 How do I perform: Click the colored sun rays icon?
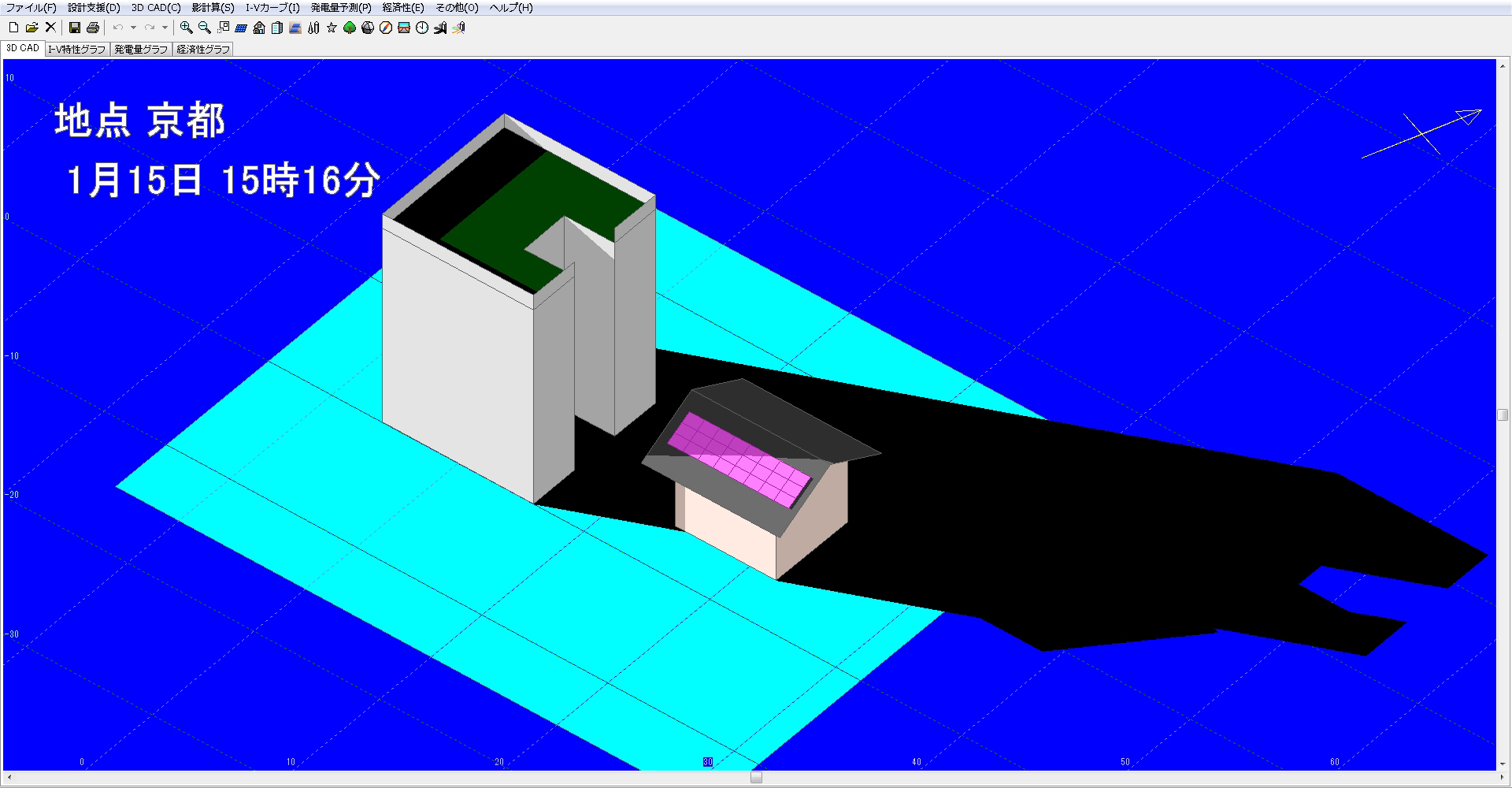coord(459,28)
